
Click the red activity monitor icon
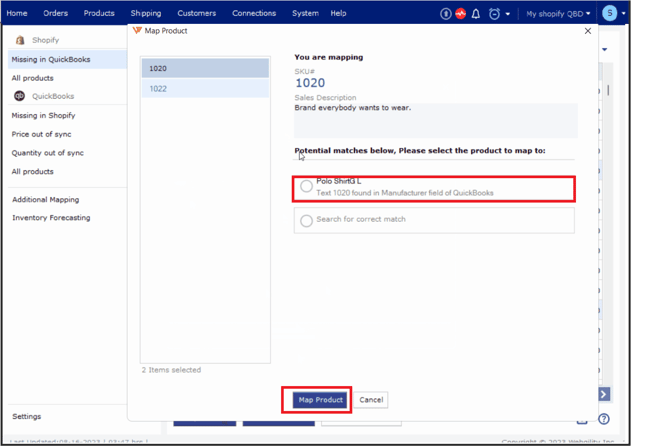tap(460, 14)
